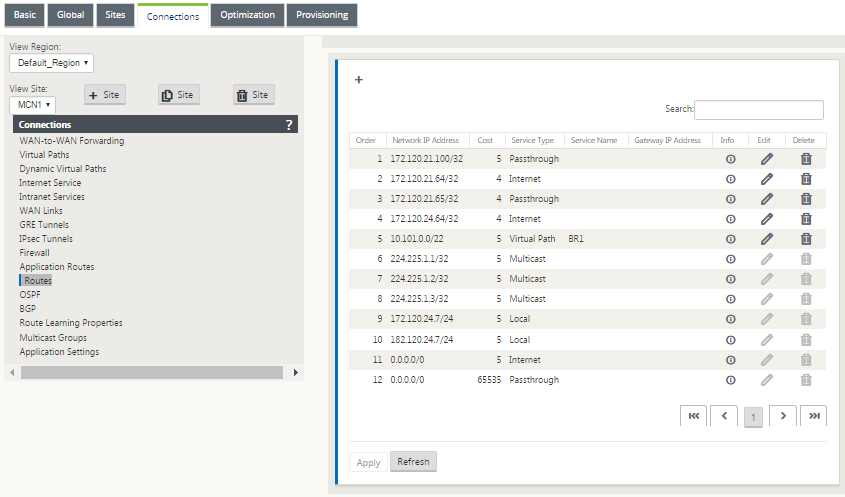Screen dimensions: 845x497
Task: Open Connections help question mark
Action: 289,125
